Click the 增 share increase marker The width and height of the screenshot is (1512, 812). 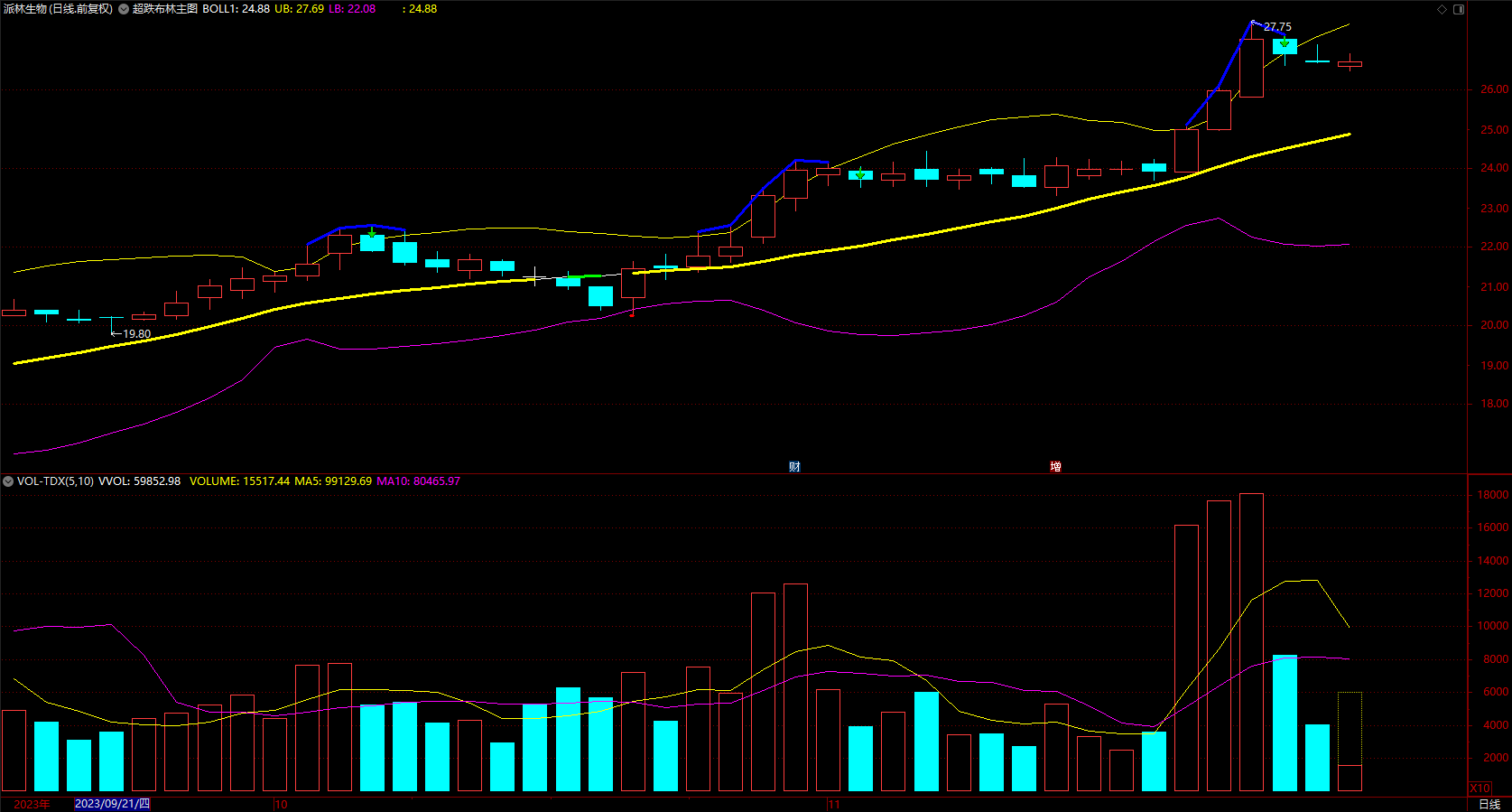(1055, 467)
